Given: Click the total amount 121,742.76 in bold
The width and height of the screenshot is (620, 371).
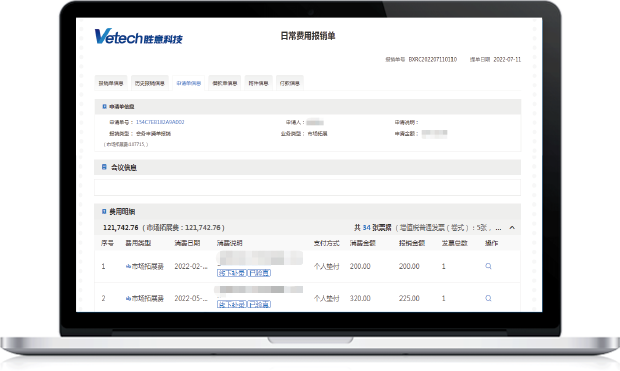Looking at the screenshot, I should pos(121,227).
